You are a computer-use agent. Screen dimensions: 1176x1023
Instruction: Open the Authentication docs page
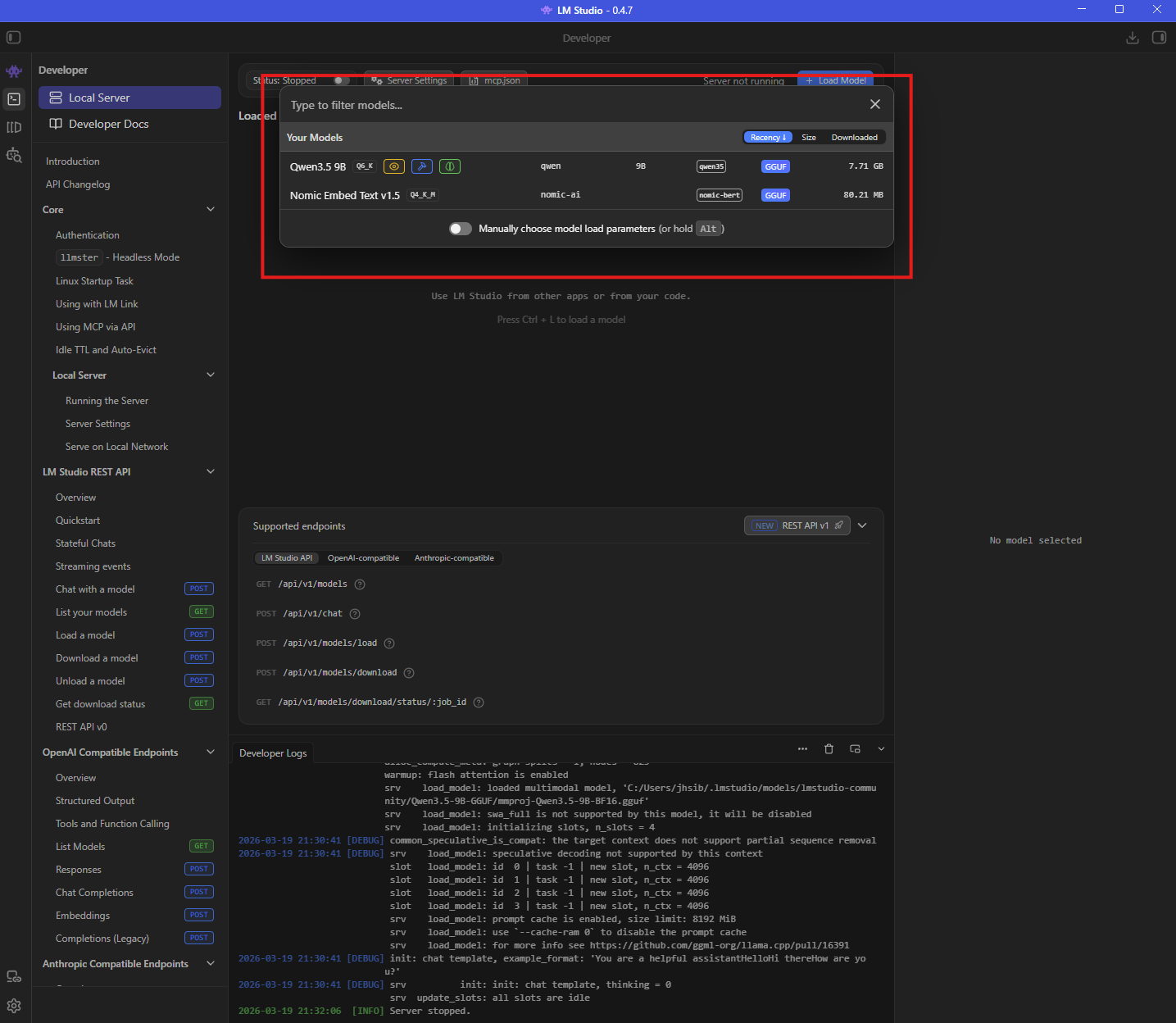coord(88,235)
